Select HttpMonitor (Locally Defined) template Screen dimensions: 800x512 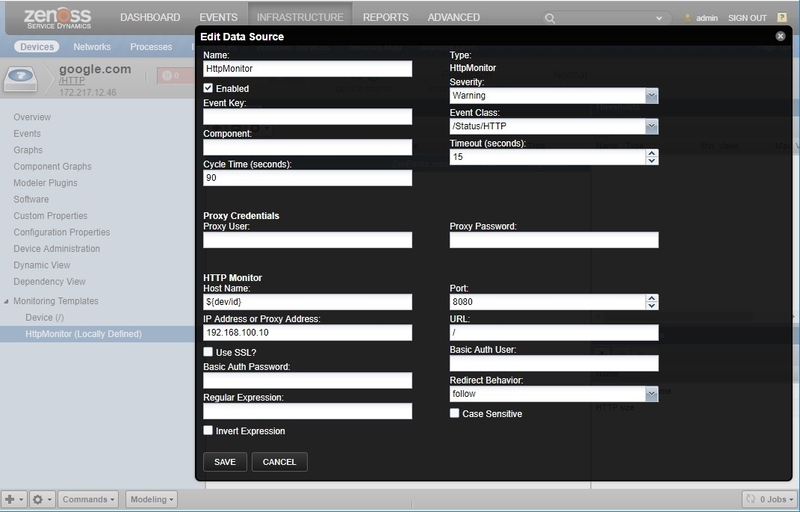pos(84,334)
